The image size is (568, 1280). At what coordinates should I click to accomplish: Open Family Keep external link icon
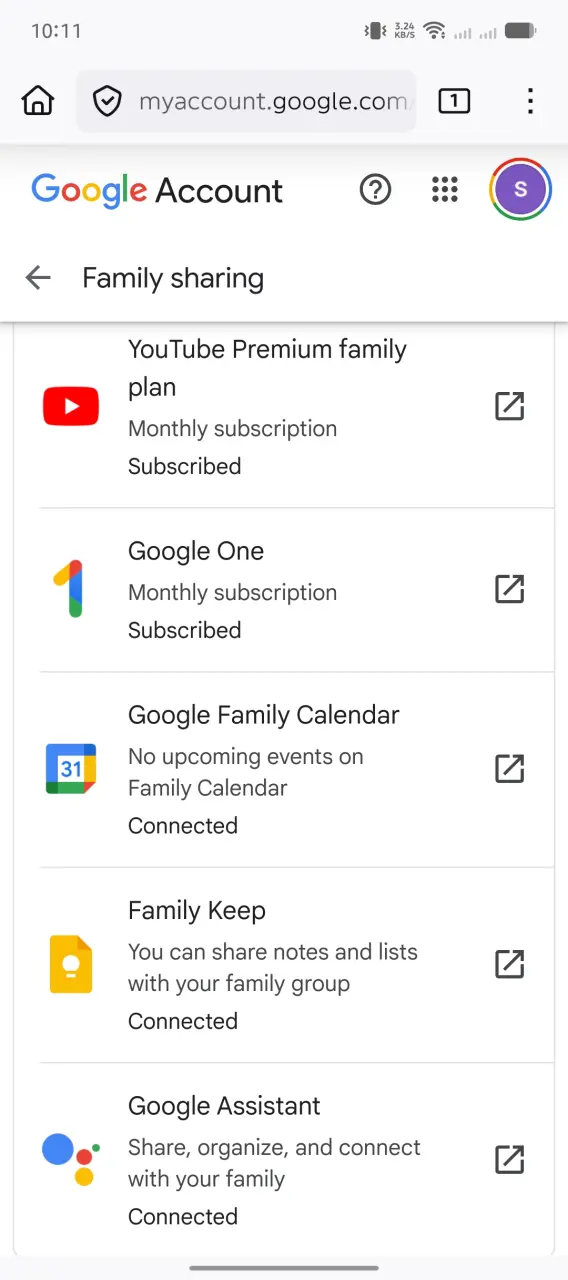510,964
